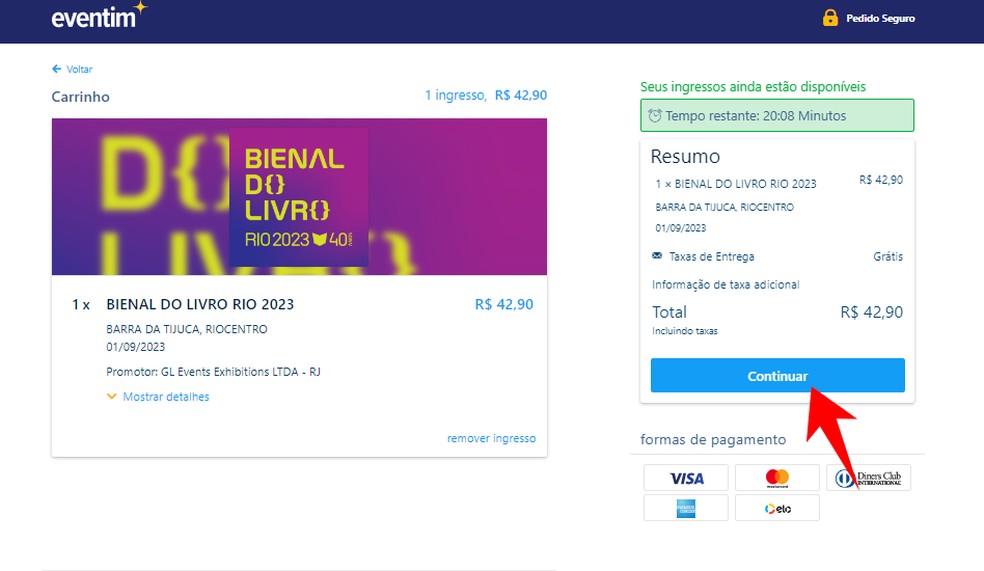Click the alarm clock icon in timer box

655,115
